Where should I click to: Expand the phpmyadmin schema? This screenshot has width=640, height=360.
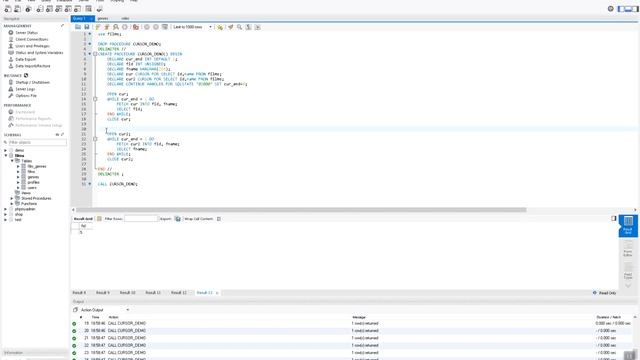[x=5, y=209]
